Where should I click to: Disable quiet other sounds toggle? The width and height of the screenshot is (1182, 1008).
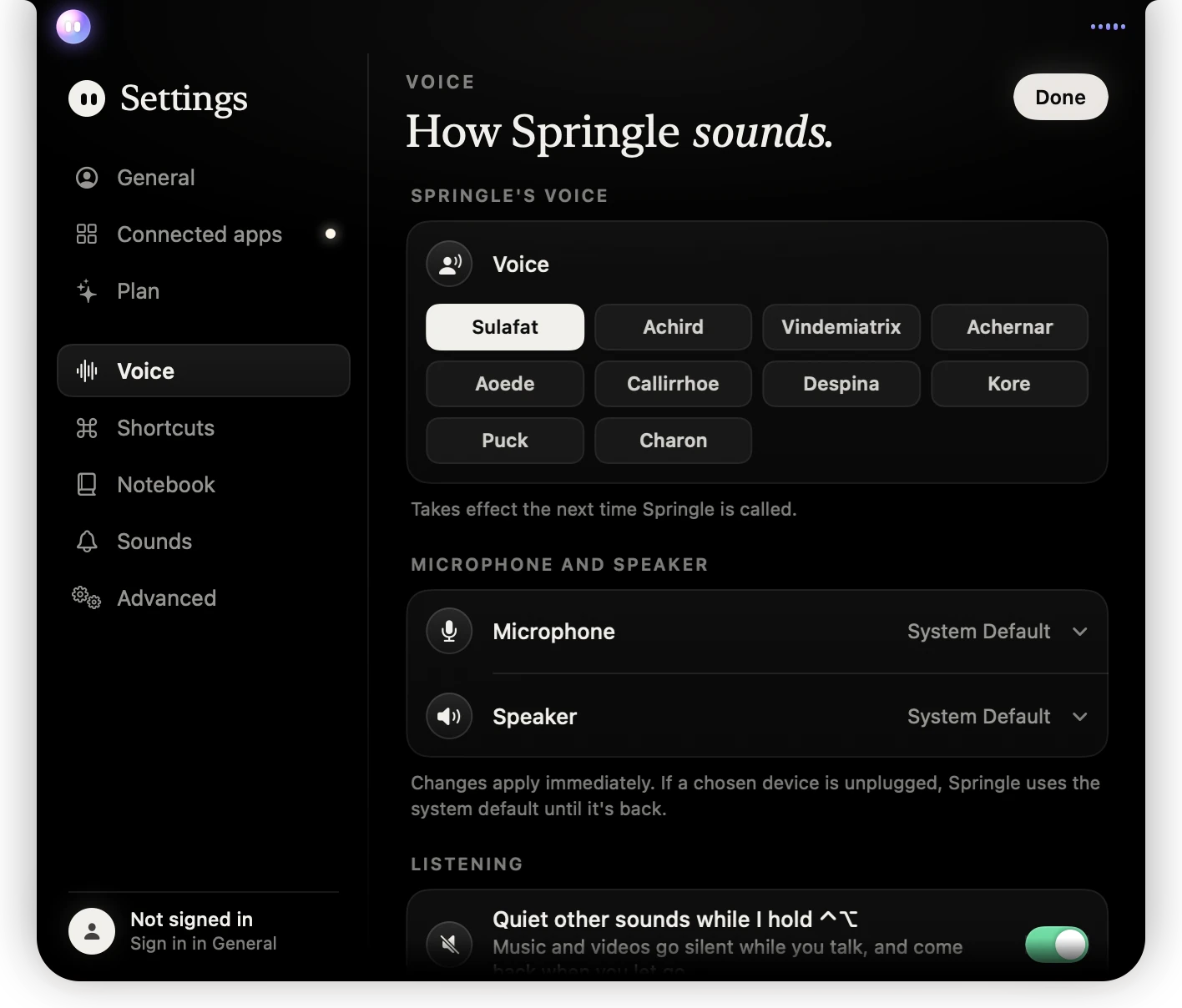[x=1057, y=945]
